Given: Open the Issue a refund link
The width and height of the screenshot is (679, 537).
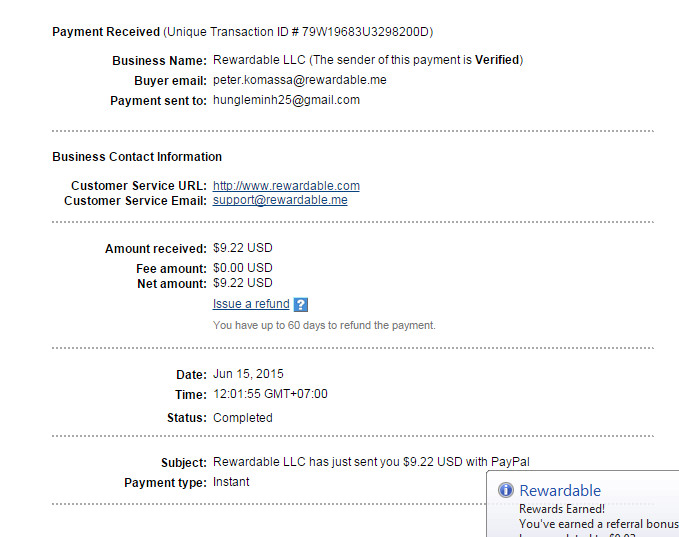Looking at the screenshot, I should (251, 304).
